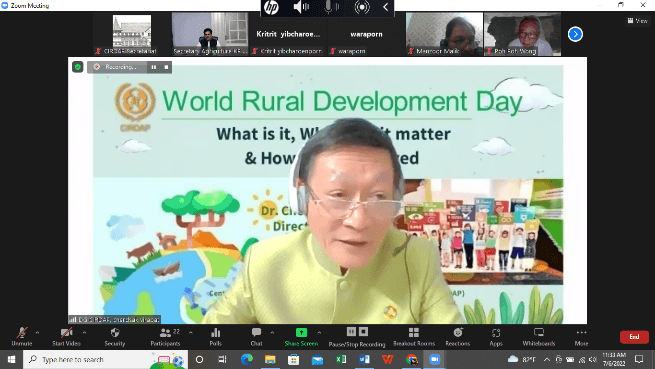This screenshot has height=369, width=655.
Task: Stop recording from the bottom toolbar
Action: click(x=363, y=331)
